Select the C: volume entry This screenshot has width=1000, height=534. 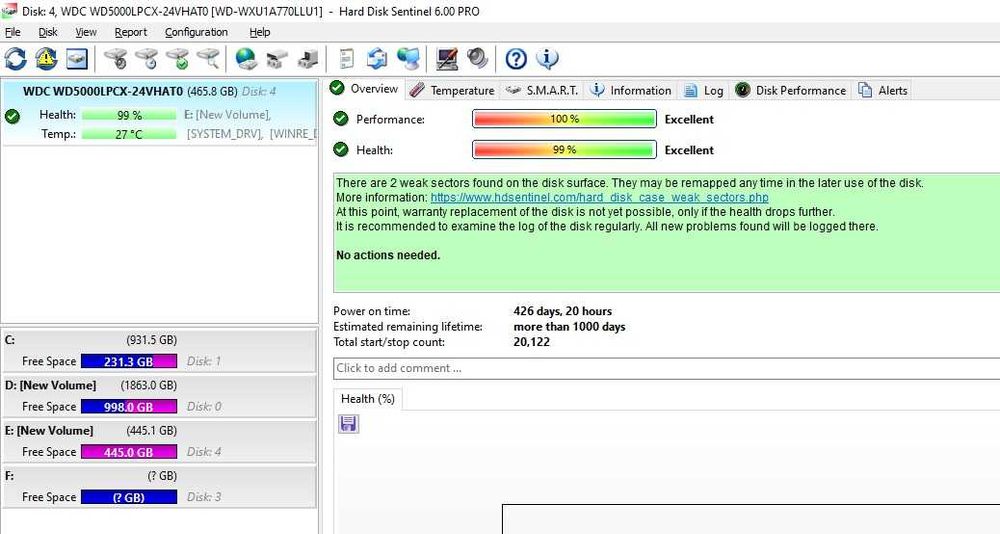pos(159,350)
